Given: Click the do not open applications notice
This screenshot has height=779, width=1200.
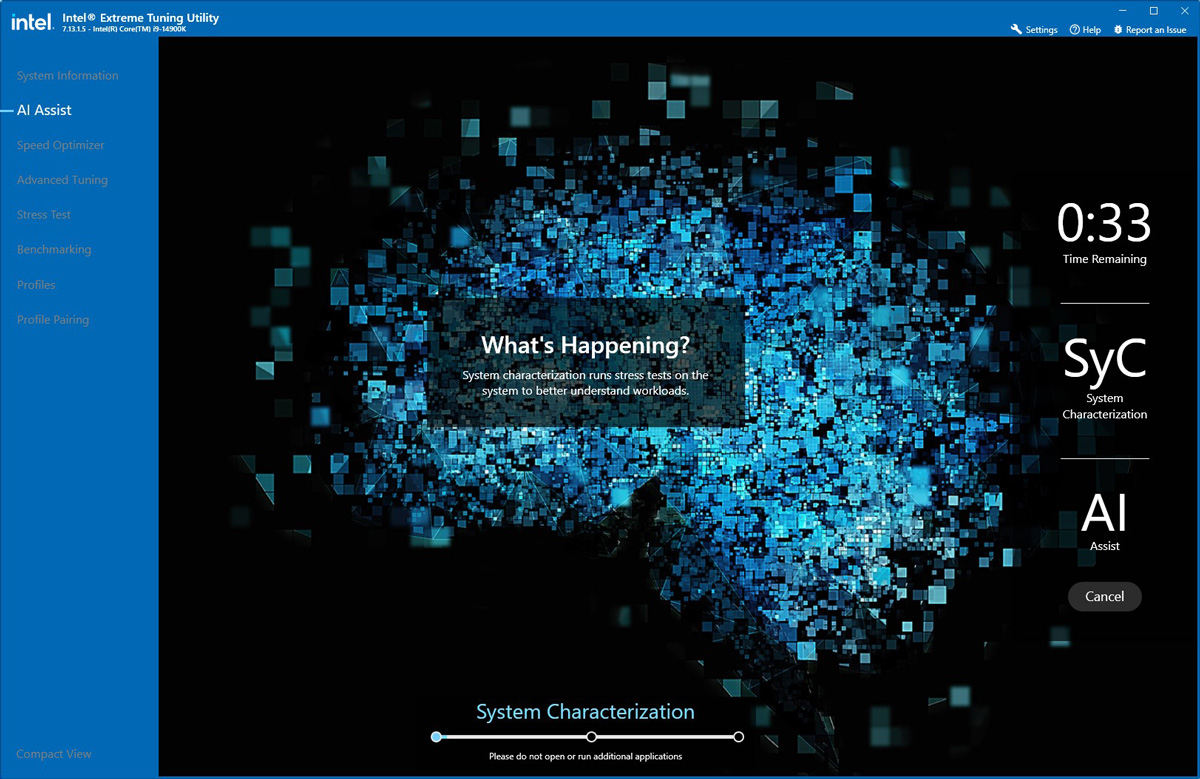Looking at the screenshot, I should pyautogui.click(x=585, y=757).
